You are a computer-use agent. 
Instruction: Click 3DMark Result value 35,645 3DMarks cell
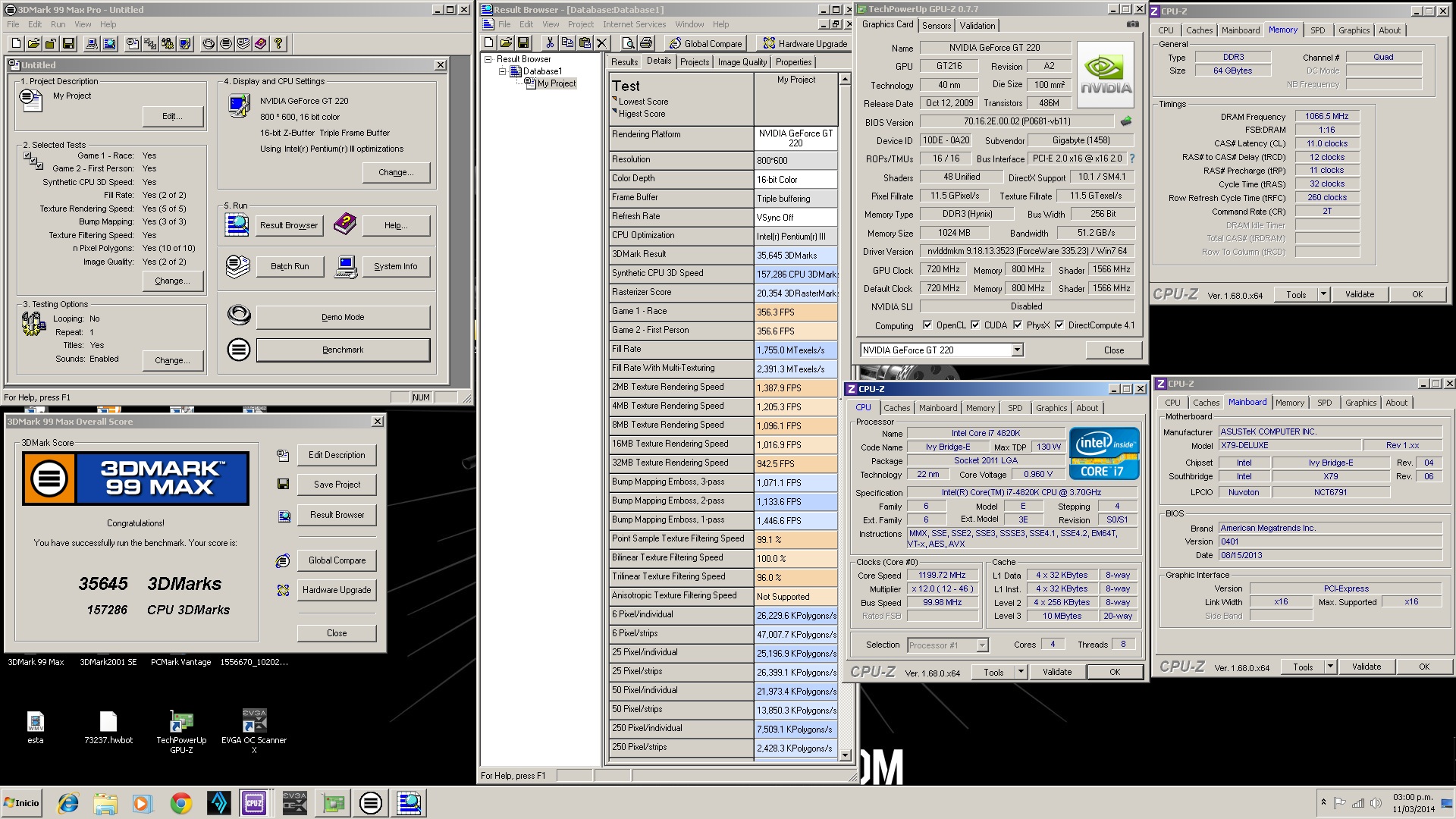(795, 256)
